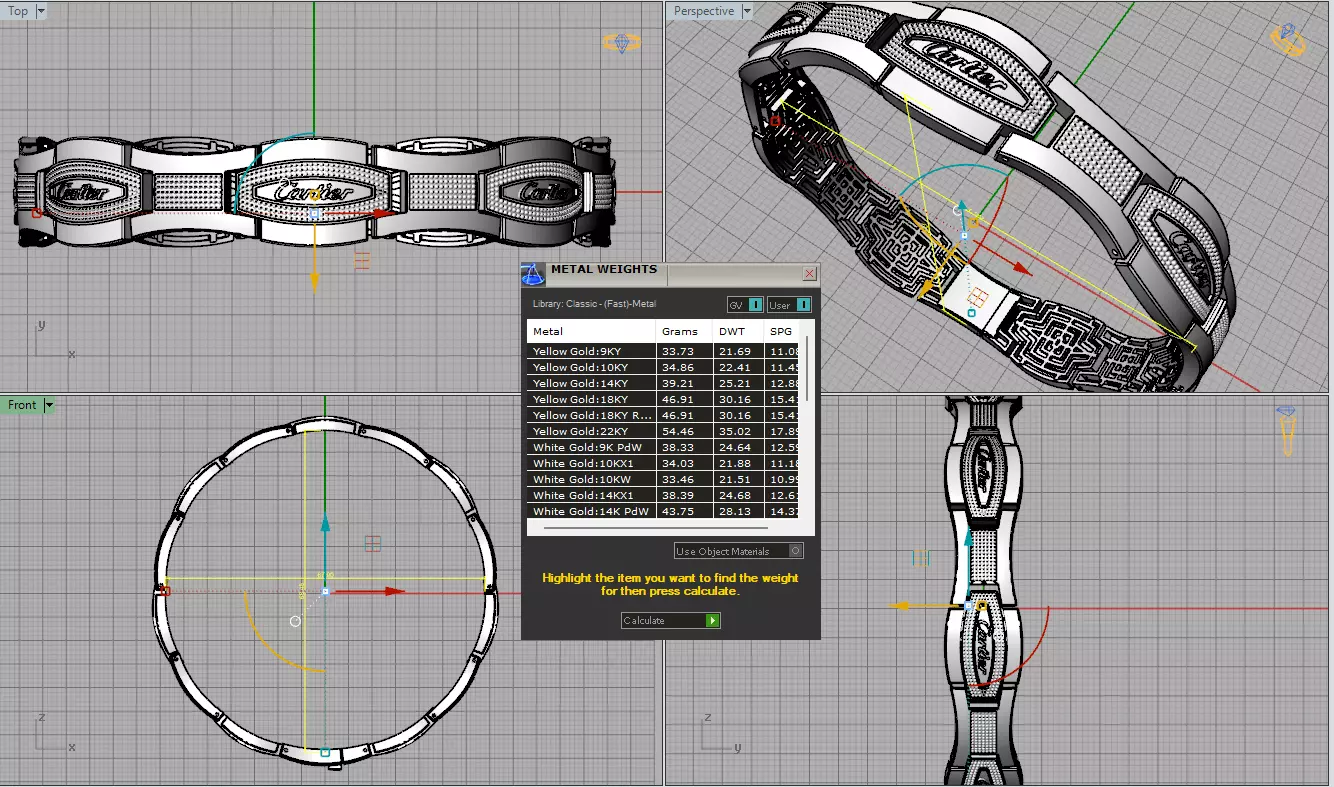Select the Yellow Gold:10KY row
Screen dimensions: 1334x787
[x=662, y=367]
